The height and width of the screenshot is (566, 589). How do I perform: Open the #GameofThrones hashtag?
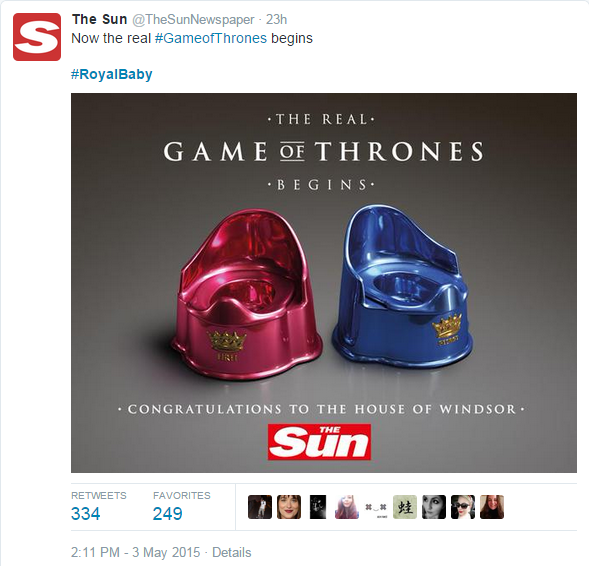(x=211, y=38)
